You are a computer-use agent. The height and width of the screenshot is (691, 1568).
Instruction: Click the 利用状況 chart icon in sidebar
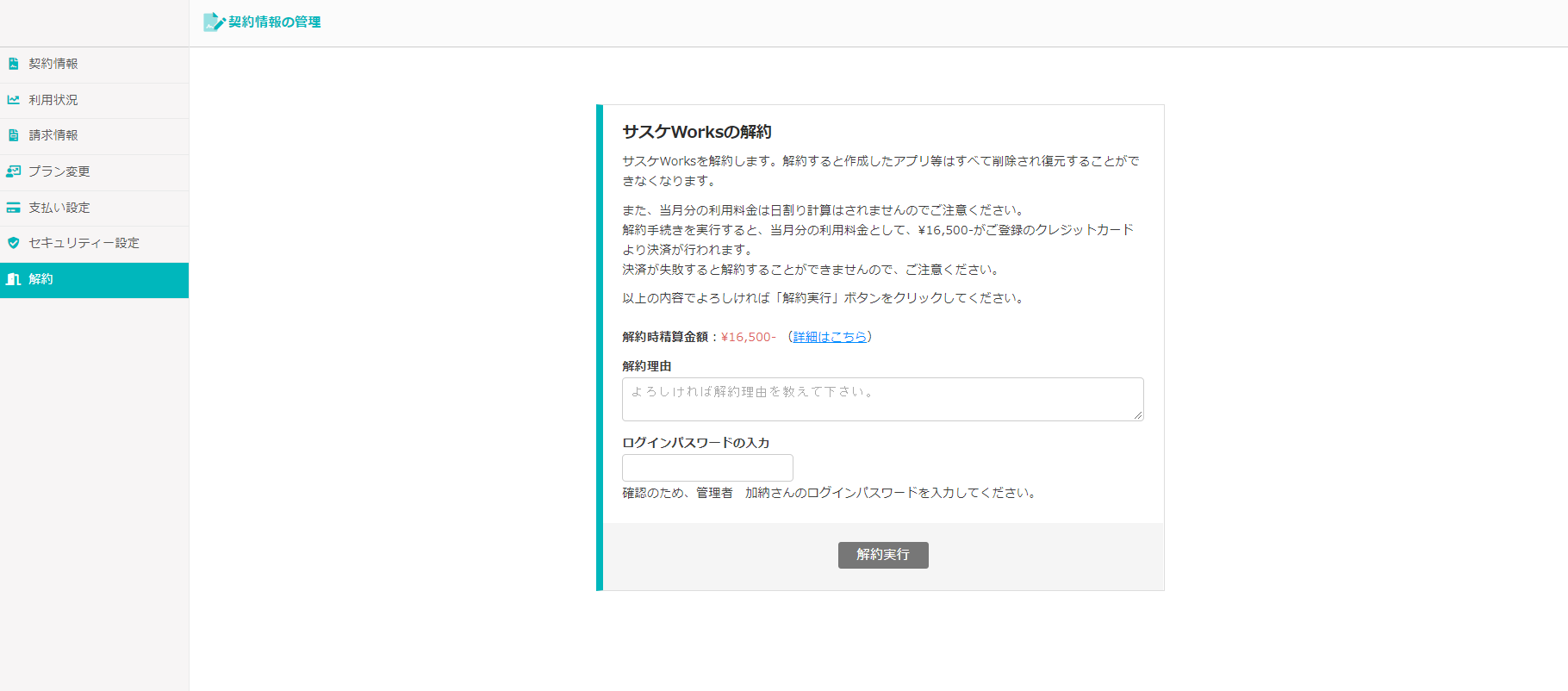(x=13, y=100)
